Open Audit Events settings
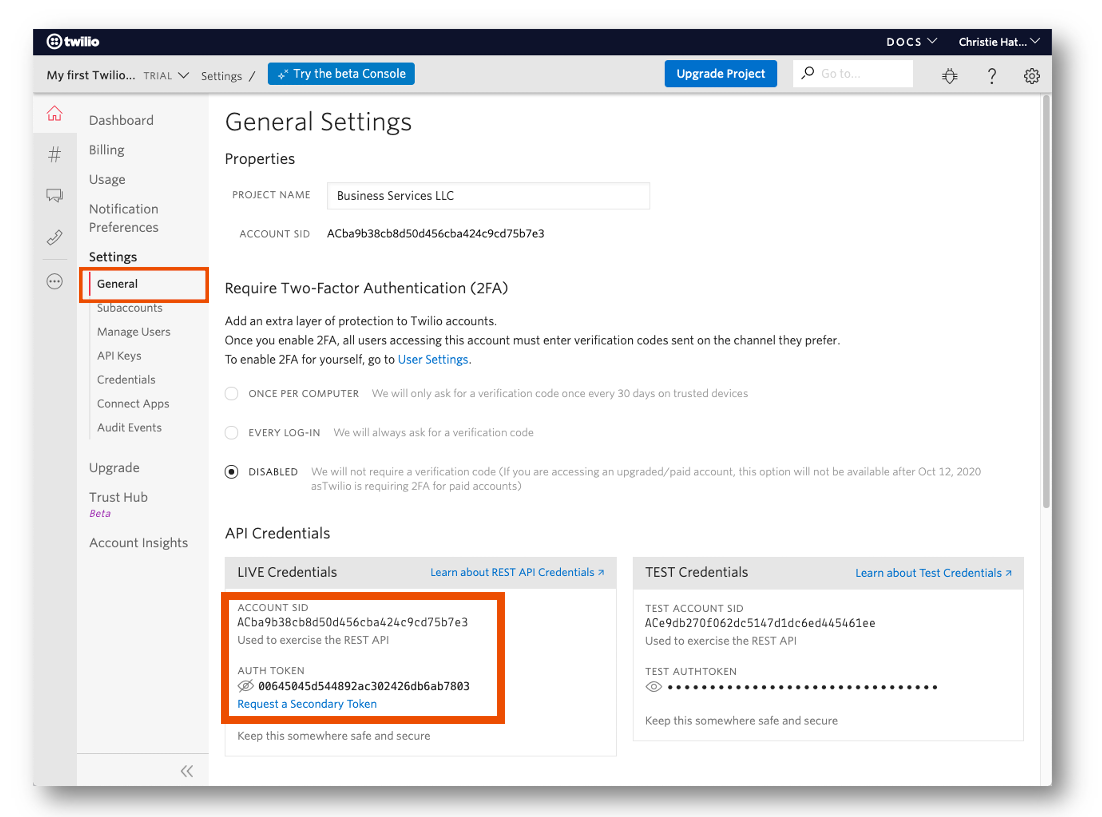 pos(129,427)
